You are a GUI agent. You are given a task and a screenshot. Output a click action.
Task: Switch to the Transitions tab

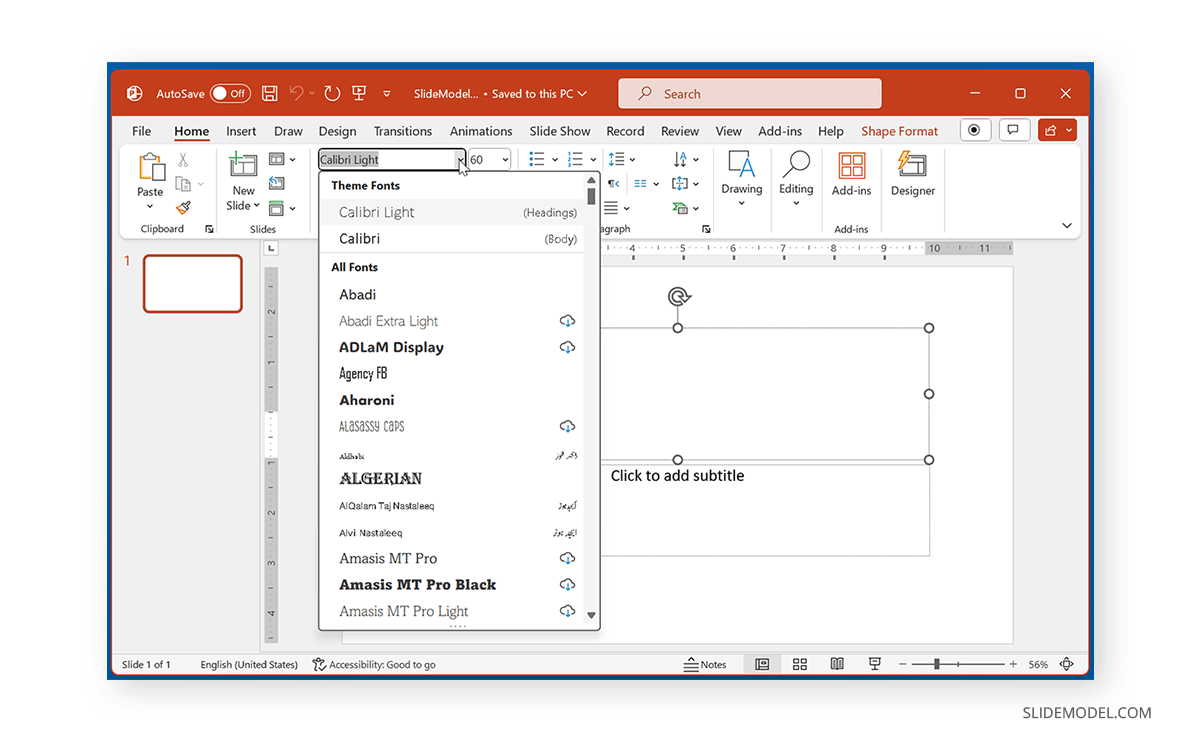(x=402, y=131)
